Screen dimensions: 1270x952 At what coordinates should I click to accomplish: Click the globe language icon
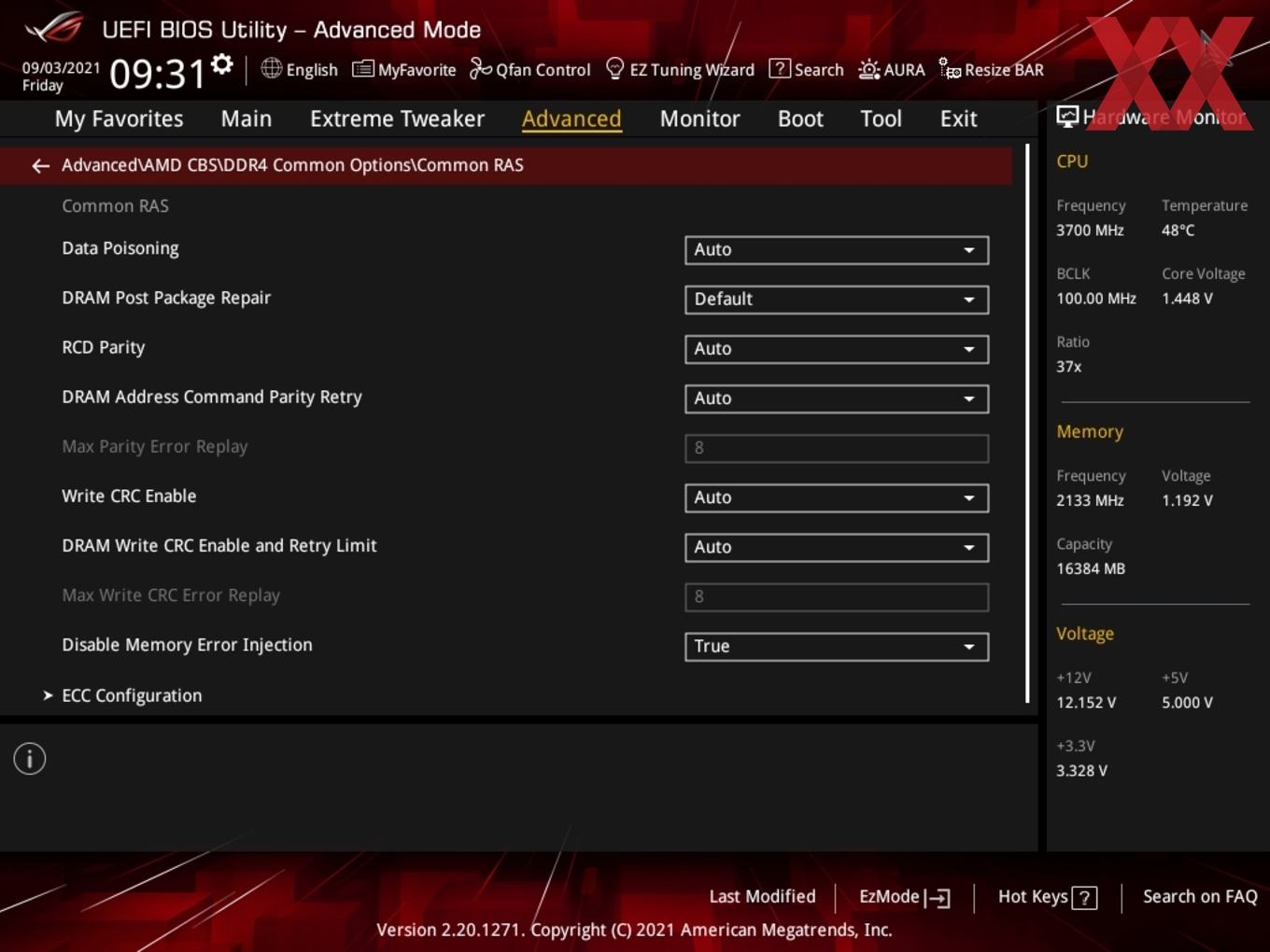tap(271, 68)
